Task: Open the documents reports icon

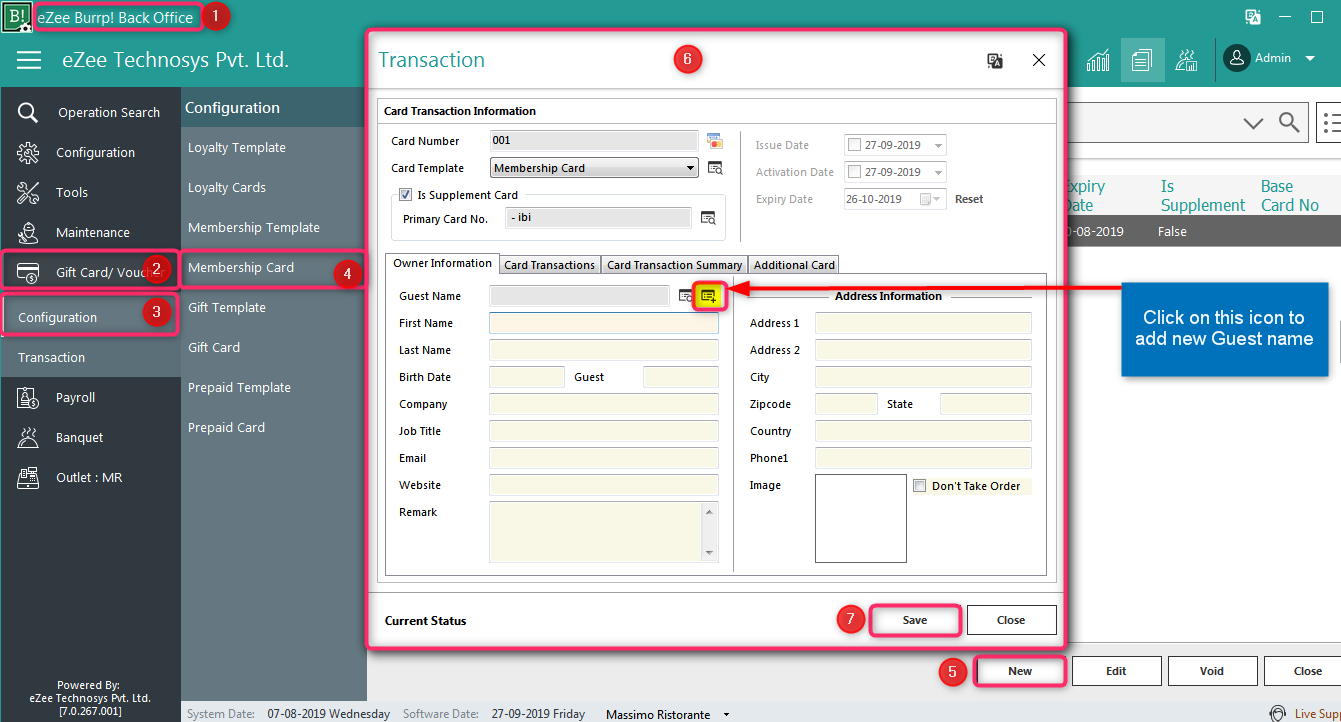Action: click(1142, 59)
